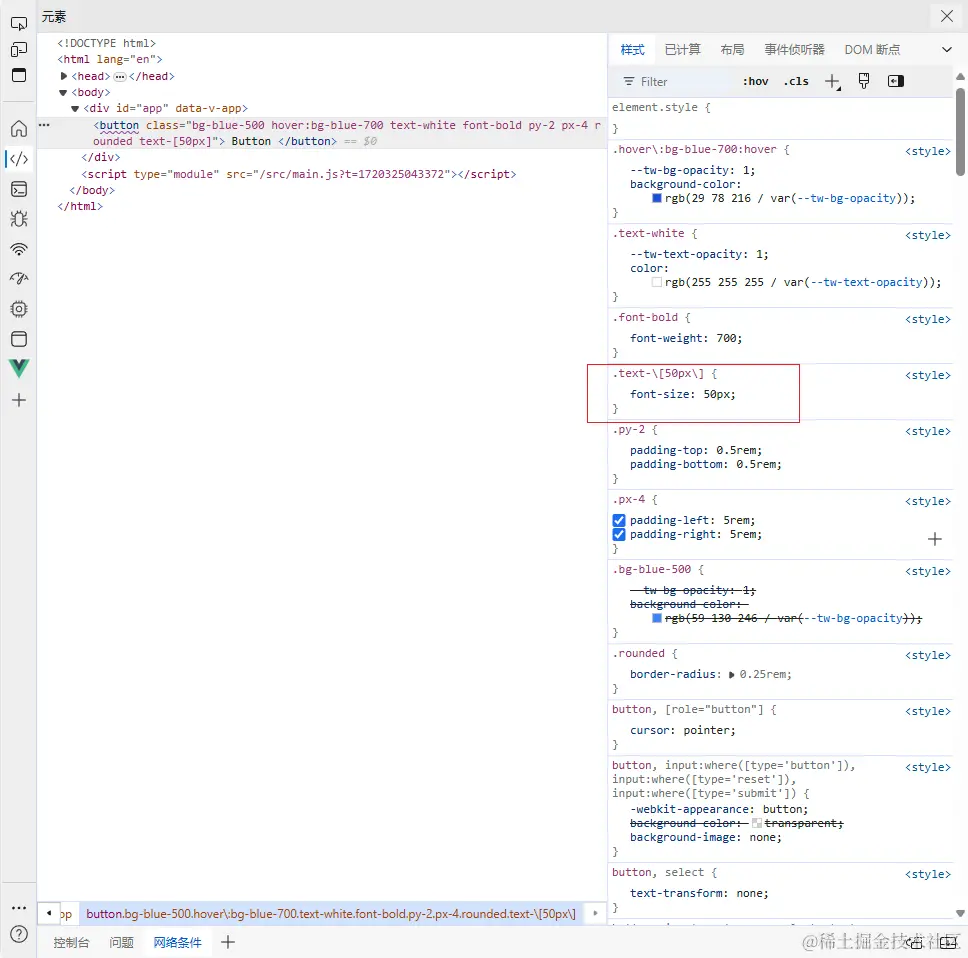
Task: Open the Memory chip icon
Action: pos(19,309)
